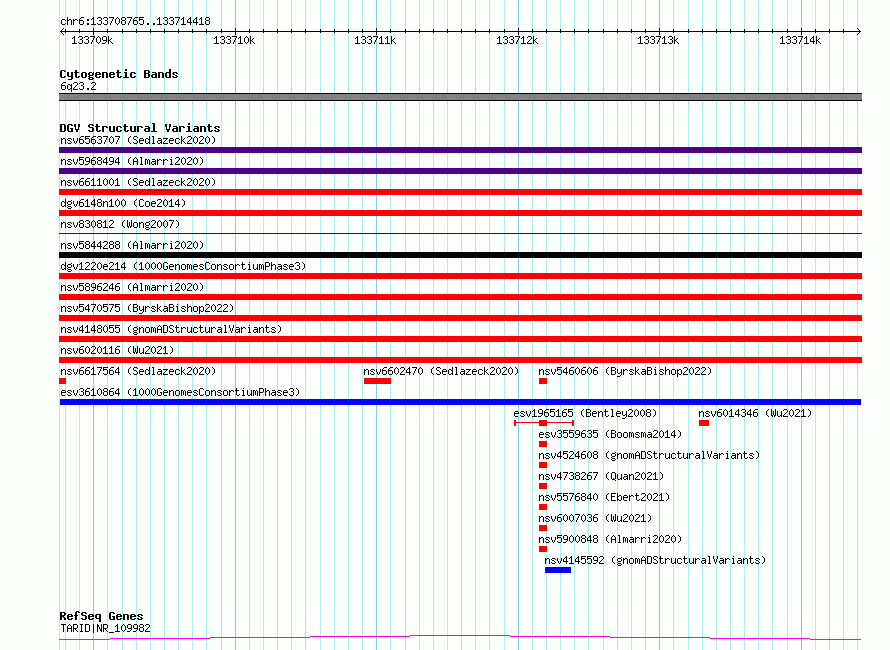The height and width of the screenshot is (650, 890).
Task: Click the 133709k ruler position
Action: [92, 40]
